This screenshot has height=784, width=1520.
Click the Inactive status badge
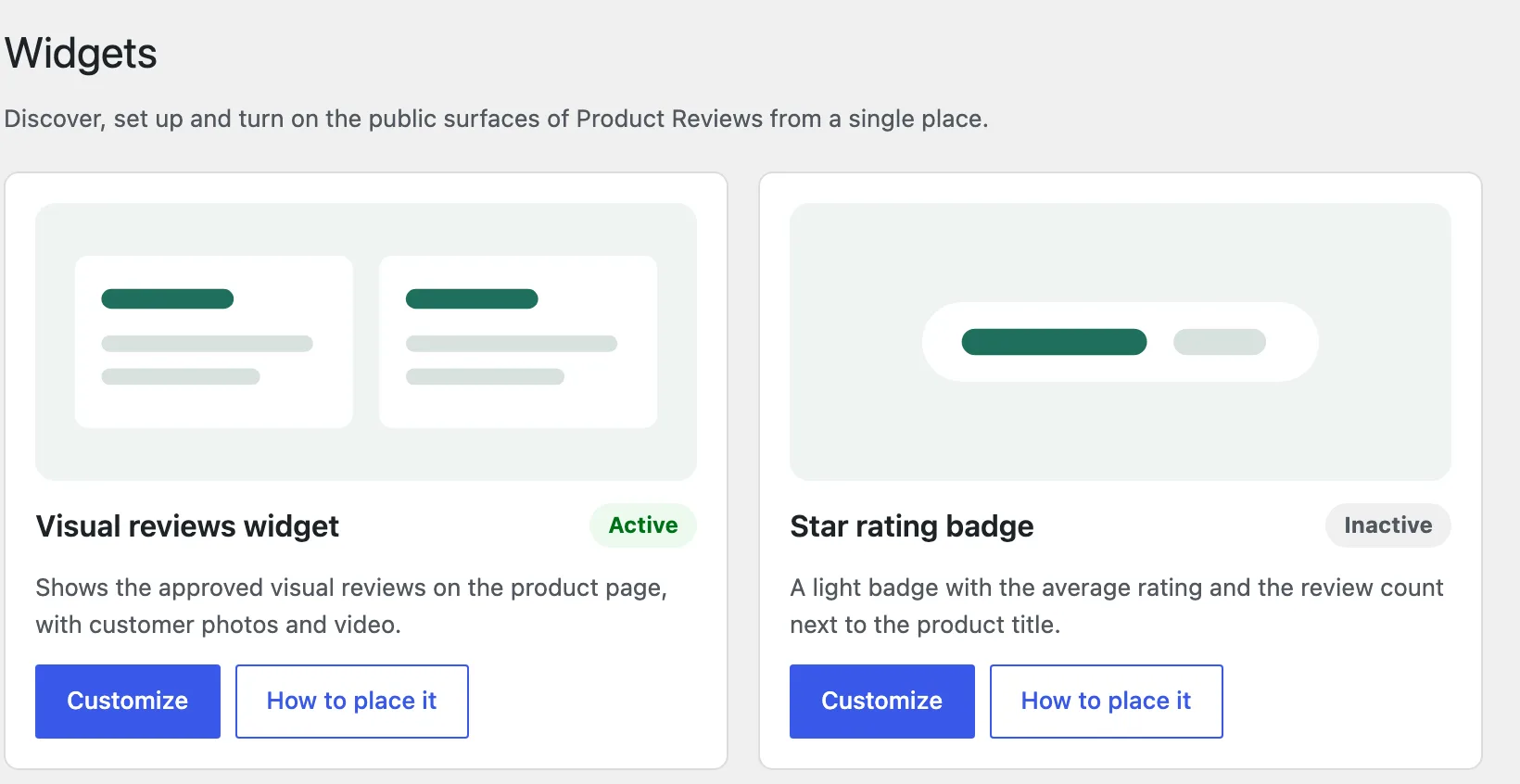point(1388,525)
